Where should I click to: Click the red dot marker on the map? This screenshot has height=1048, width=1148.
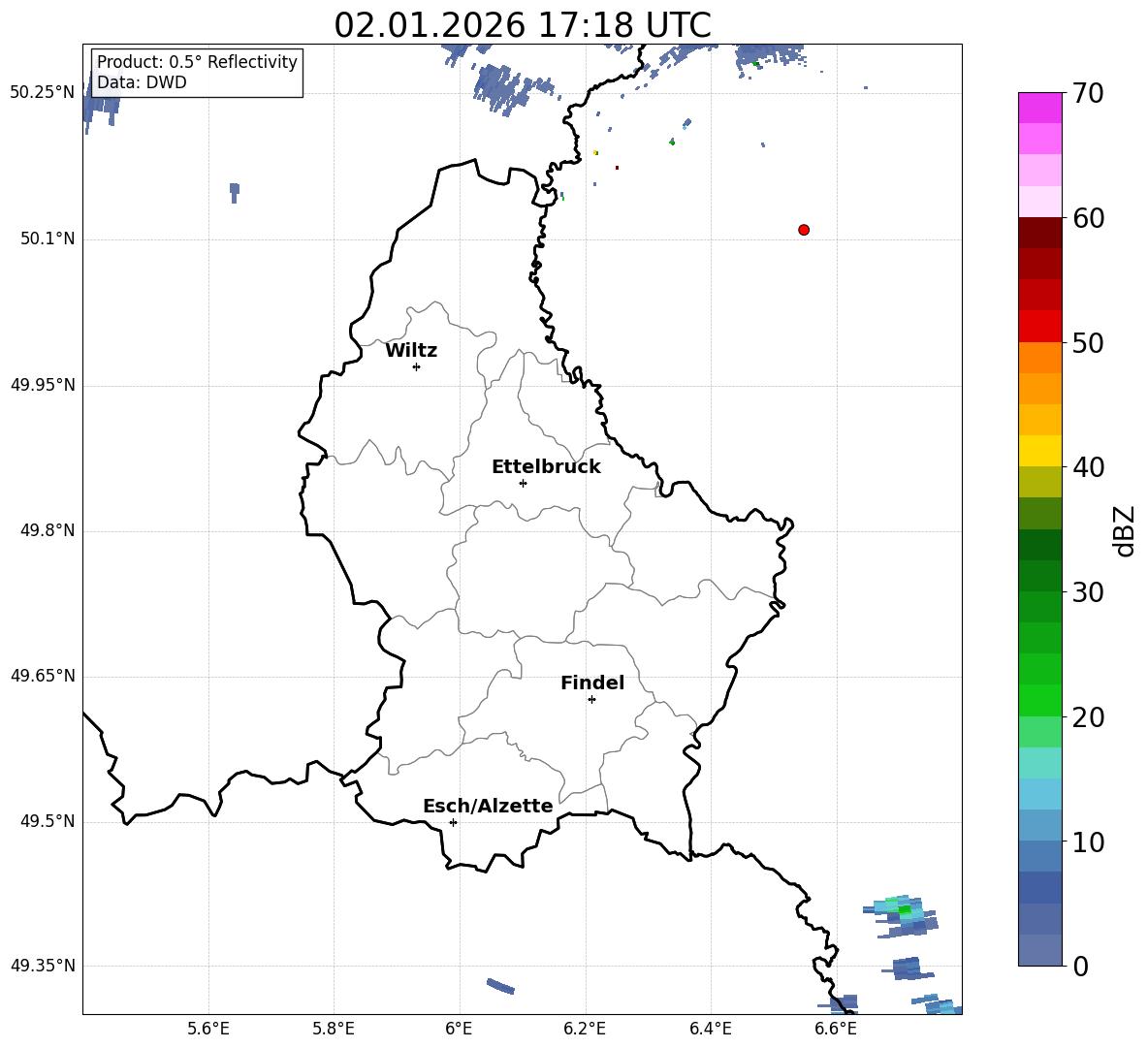[804, 230]
